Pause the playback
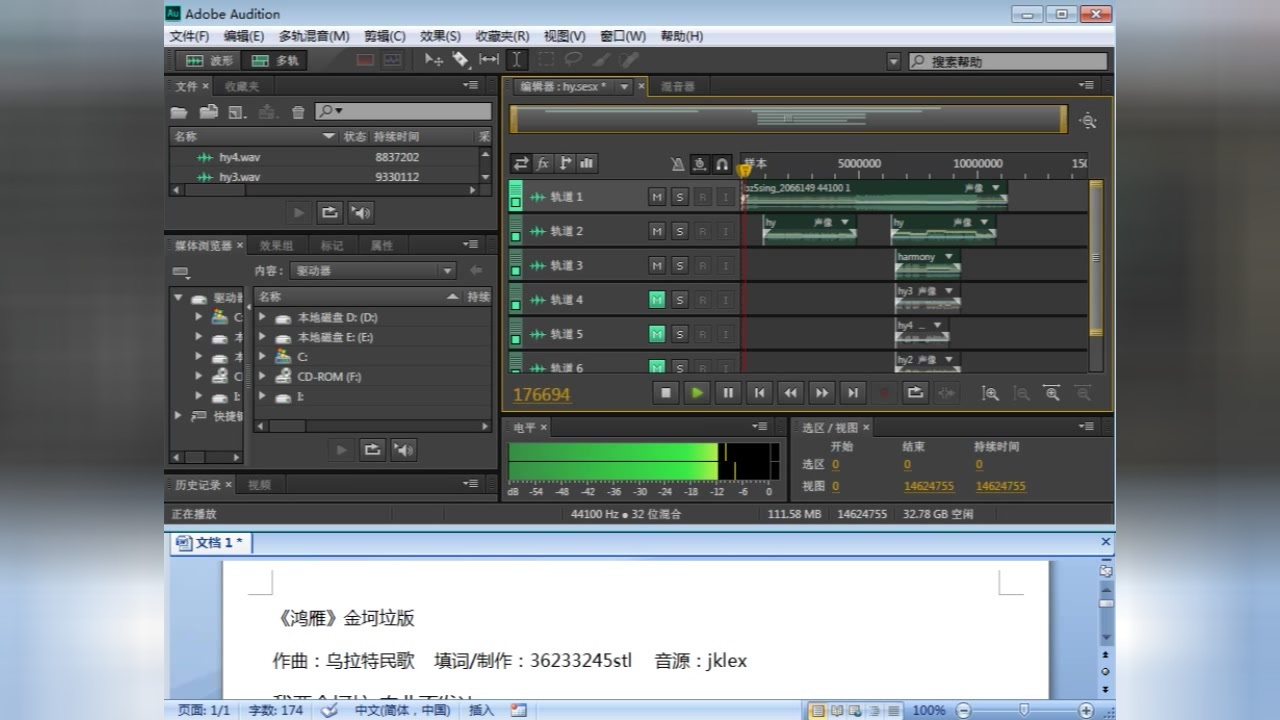This screenshot has width=1280, height=720. pos(728,393)
